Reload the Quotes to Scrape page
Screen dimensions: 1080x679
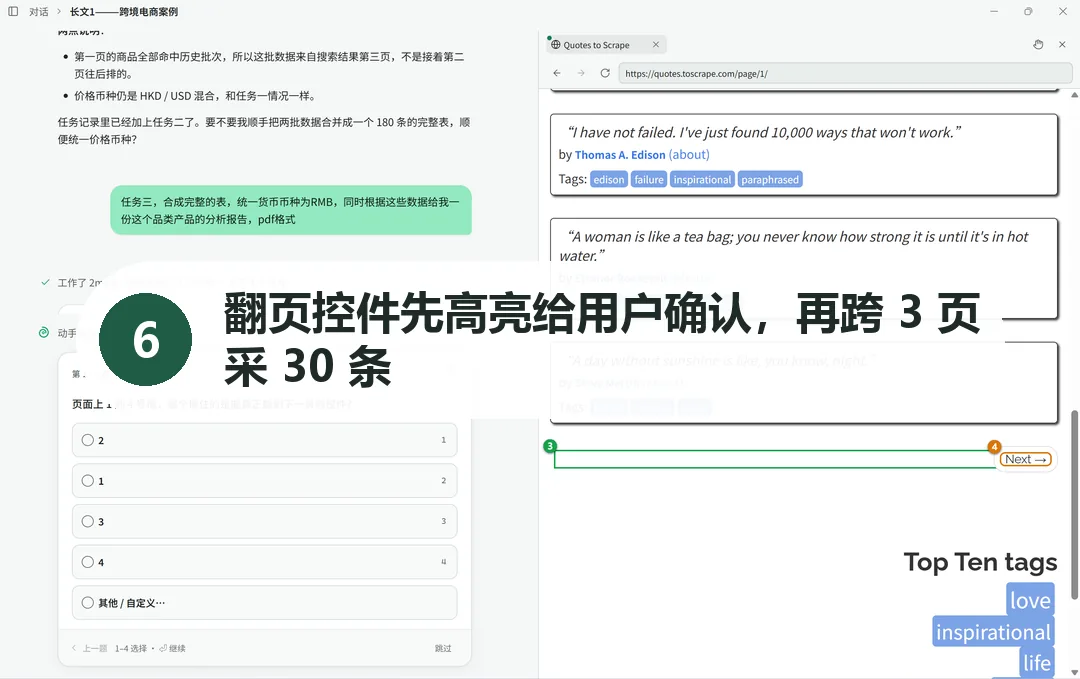click(605, 73)
